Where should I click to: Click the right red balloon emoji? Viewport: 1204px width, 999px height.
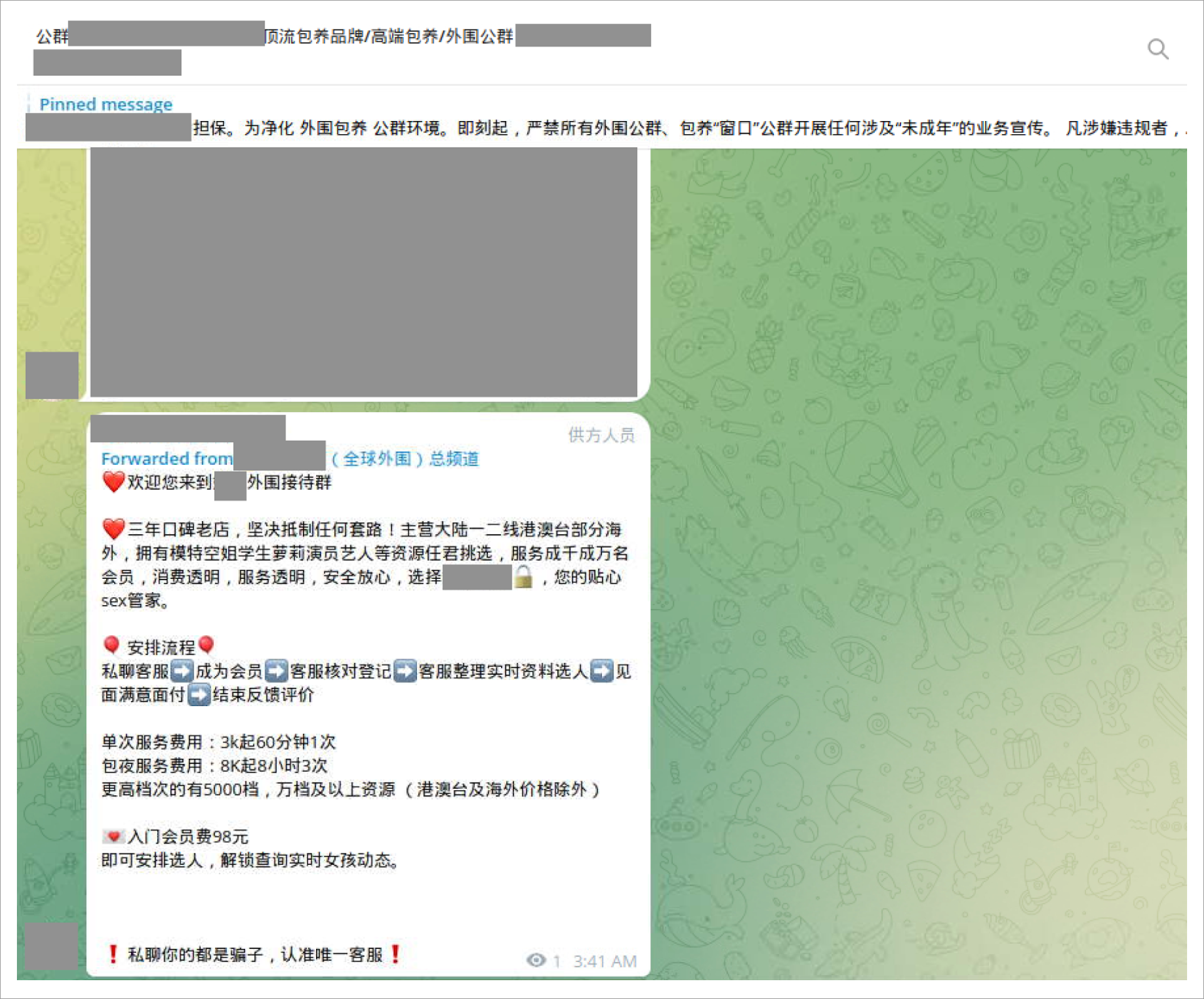pyautogui.click(x=206, y=645)
